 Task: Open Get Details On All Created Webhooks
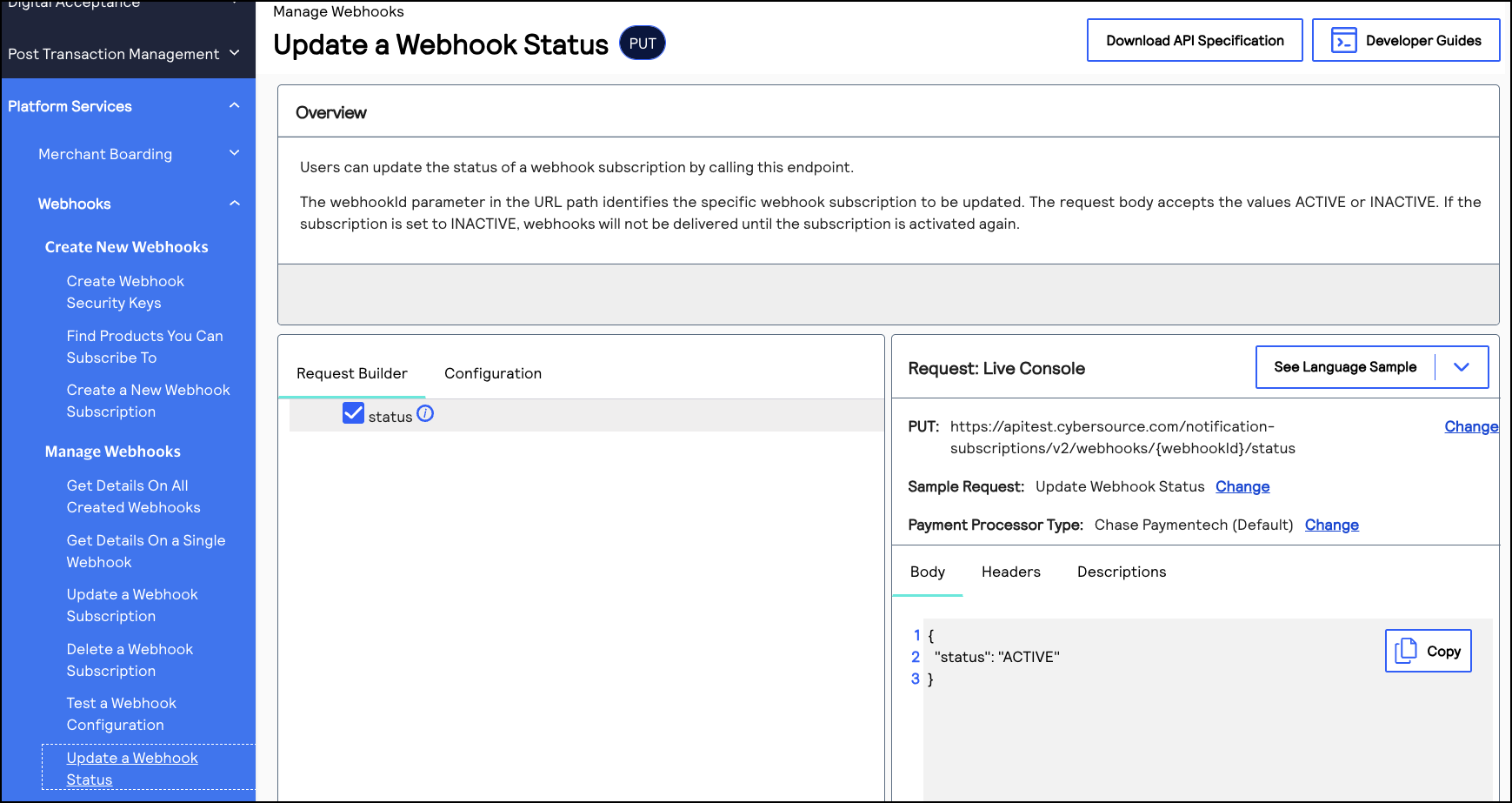click(132, 496)
